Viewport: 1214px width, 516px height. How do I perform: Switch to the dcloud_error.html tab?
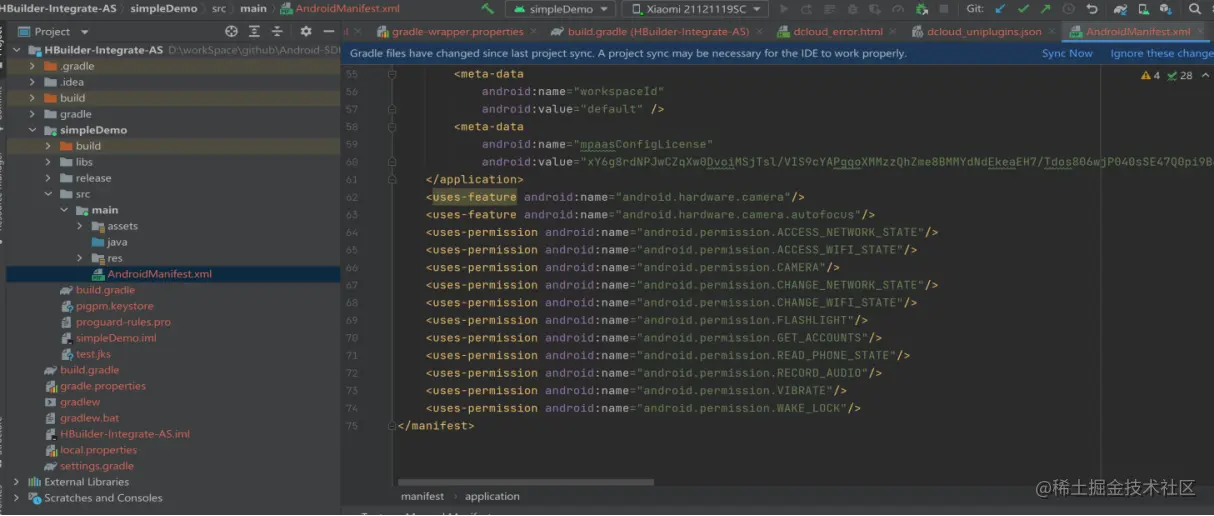click(x=838, y=32)
